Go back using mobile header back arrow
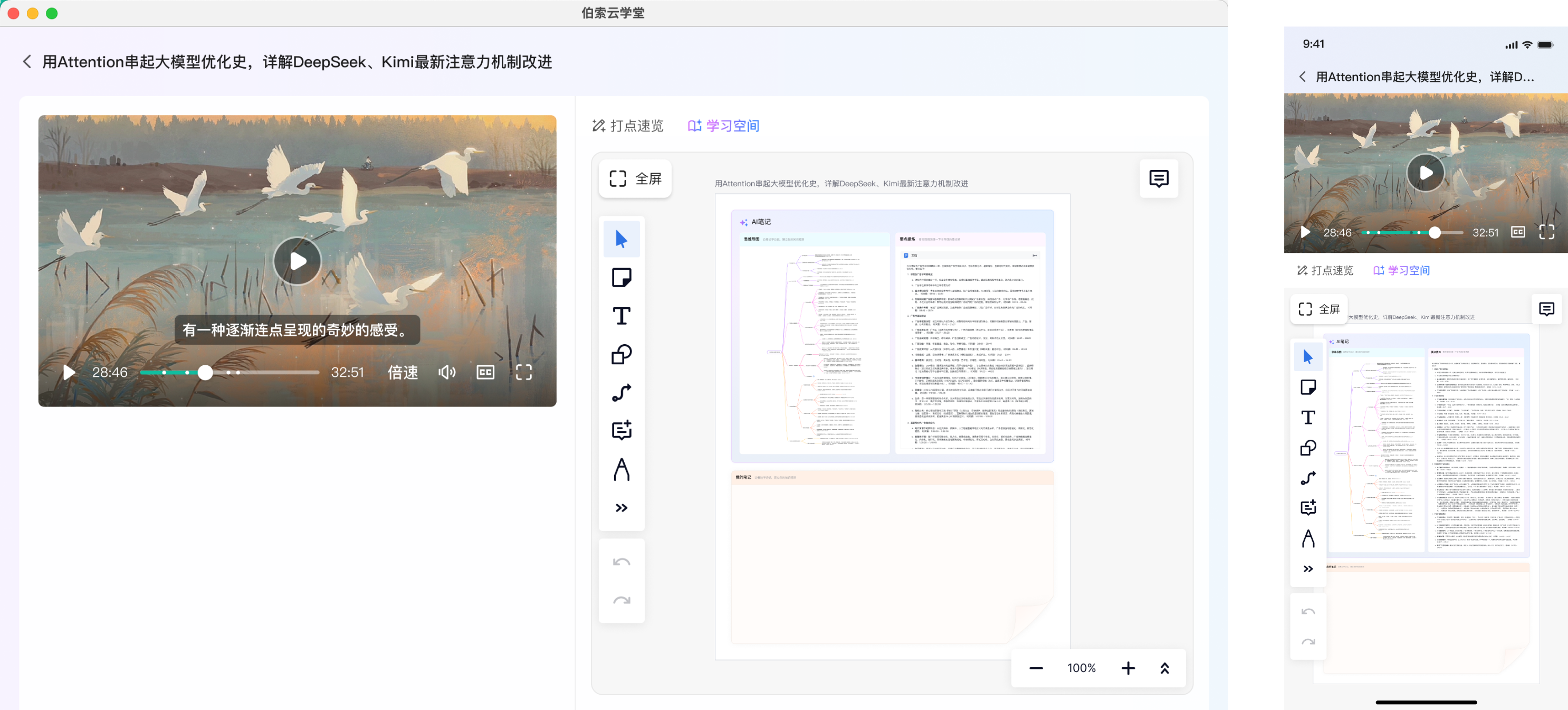Viewport: 1568px width, 710px height. [1303, 77]
